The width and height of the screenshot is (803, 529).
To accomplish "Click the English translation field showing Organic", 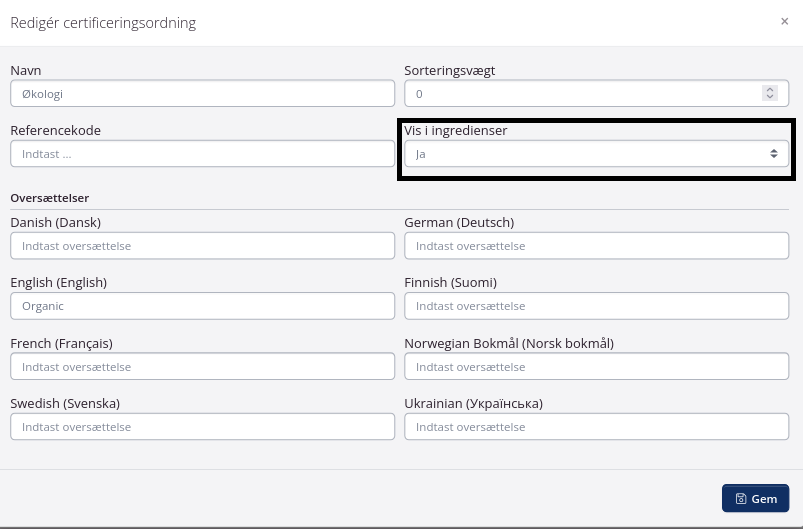I will pyautogui.click(x=202, y=307).
